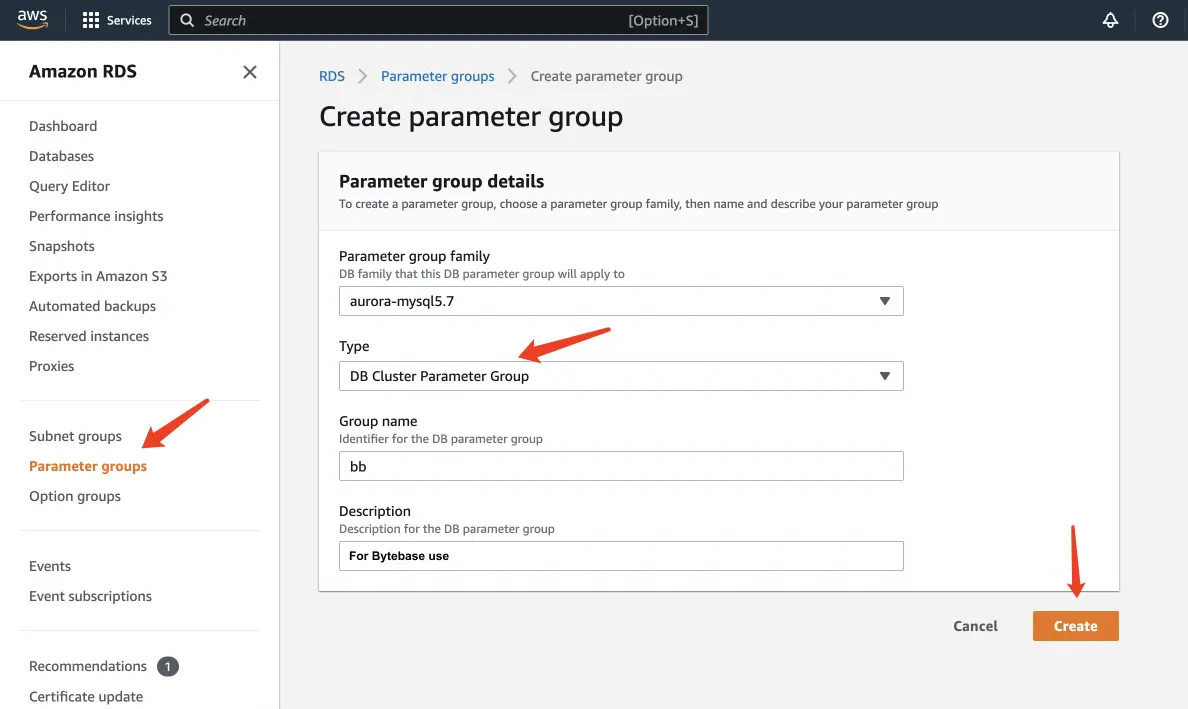Screen dimensions: 1188x709
Task: Open Event subscriptions in sidebar
Action: [90, 597]
